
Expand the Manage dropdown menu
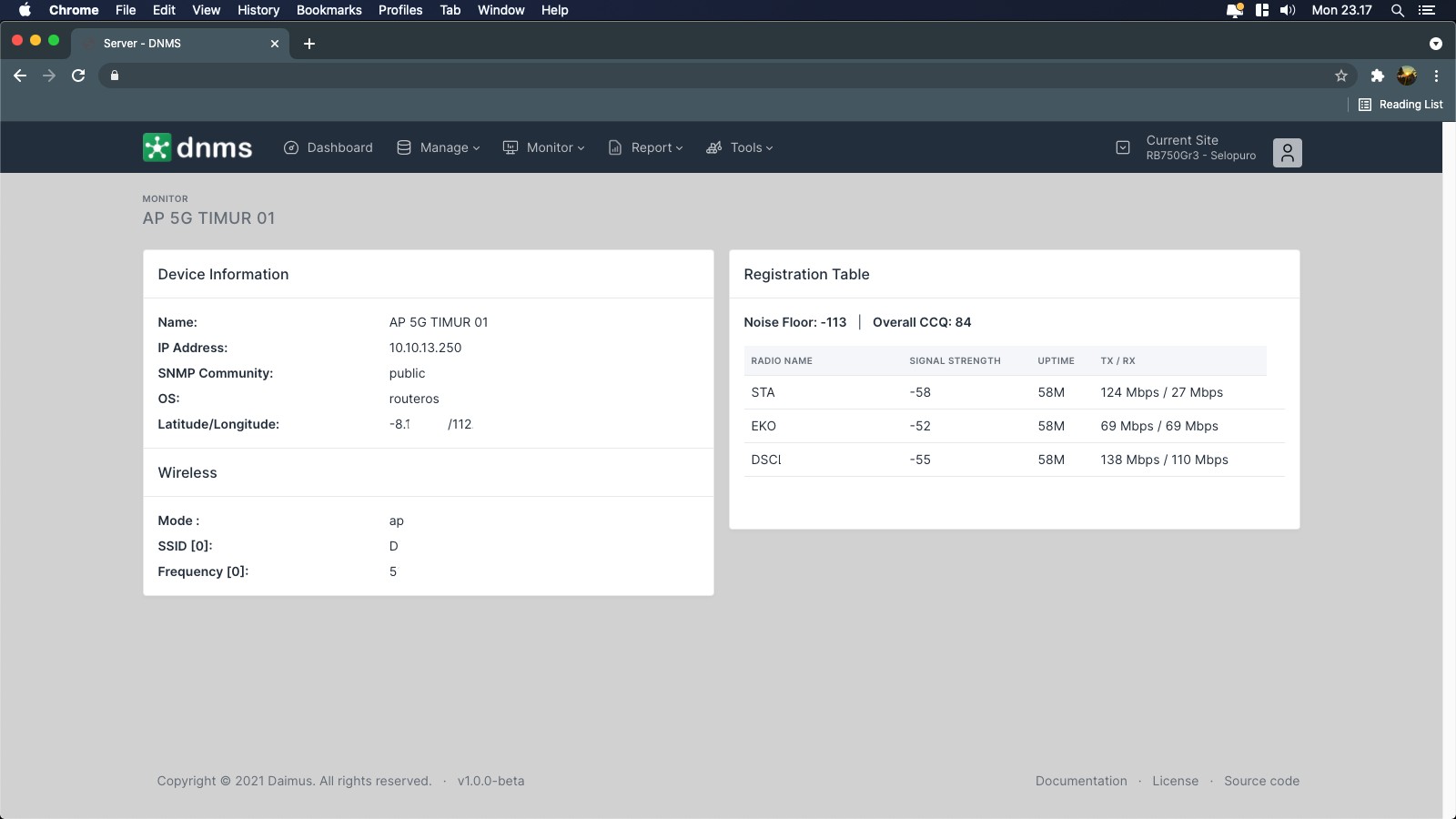(446, 147)
